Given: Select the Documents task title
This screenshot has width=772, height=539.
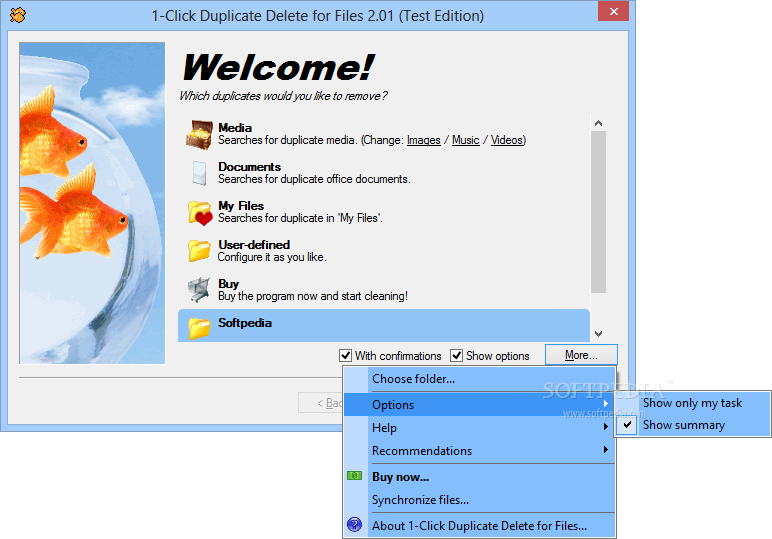Looking at the screenshot, I should pos(250,167).
